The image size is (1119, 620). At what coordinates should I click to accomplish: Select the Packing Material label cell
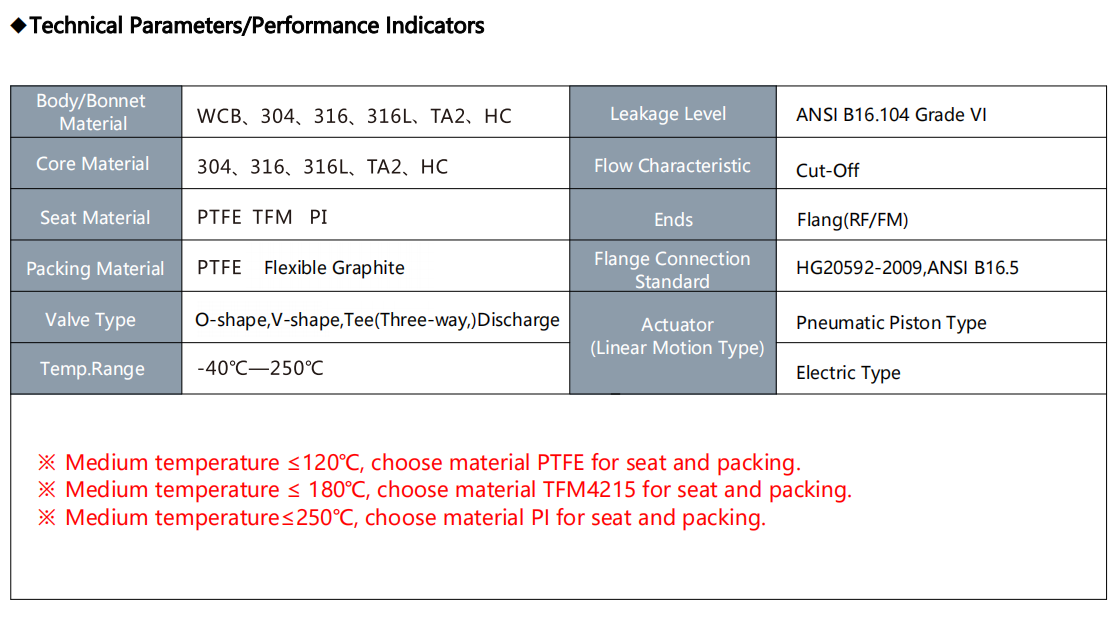[x=95, y=268]
